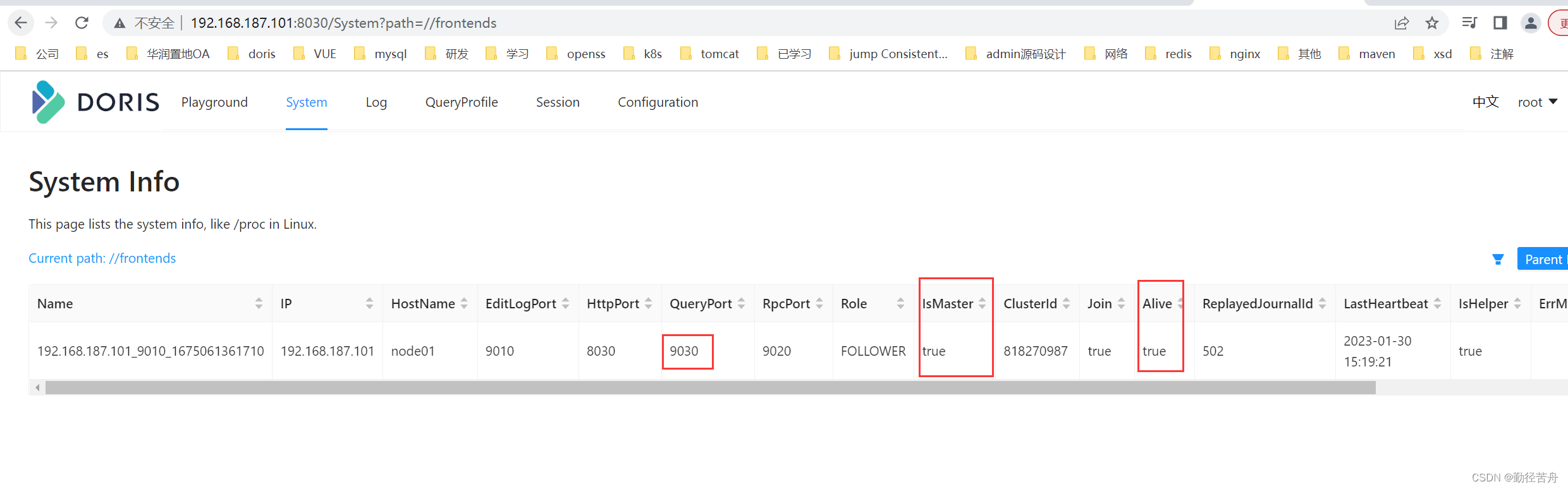Click the EditLogPort value 9010
Image resolution: width=1568 pixels, height=489 pixels.
coord(499,351)
